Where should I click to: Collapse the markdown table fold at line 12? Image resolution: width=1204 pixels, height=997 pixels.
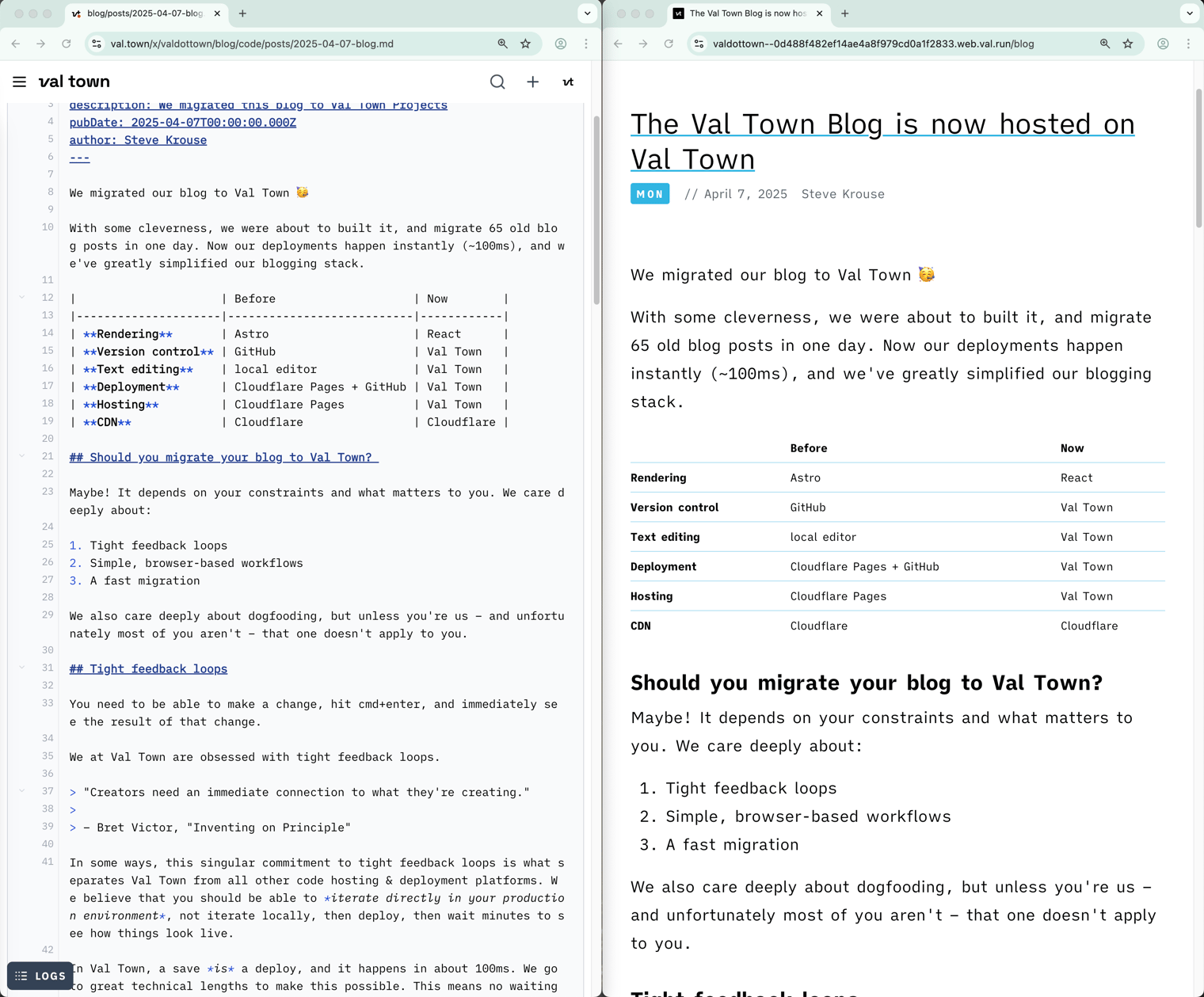point(22,298)
